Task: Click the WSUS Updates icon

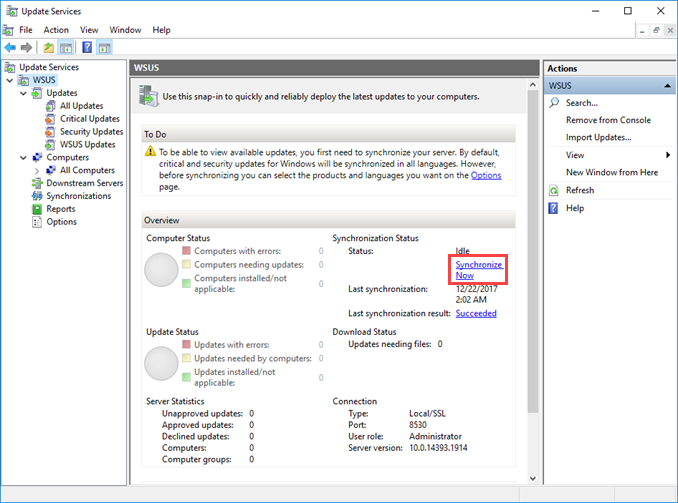Action: point(50,144)
